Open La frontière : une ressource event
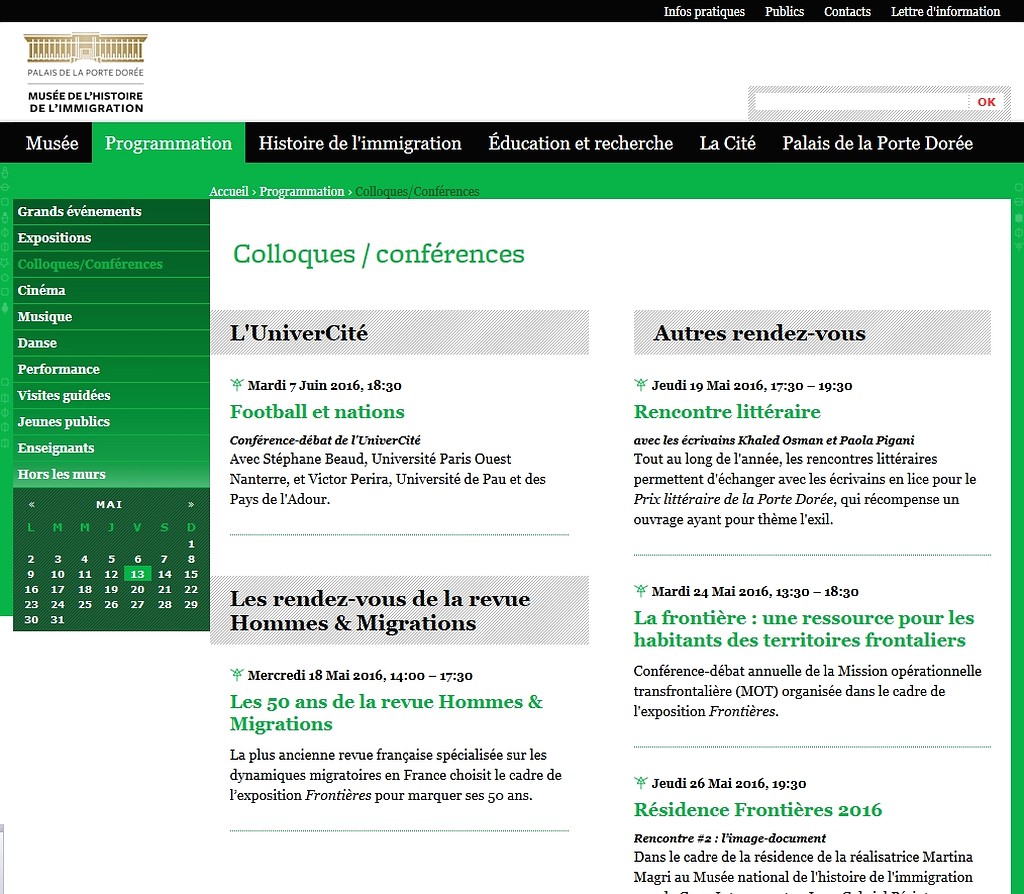The image size is (1024, 894). click(804, 628)
